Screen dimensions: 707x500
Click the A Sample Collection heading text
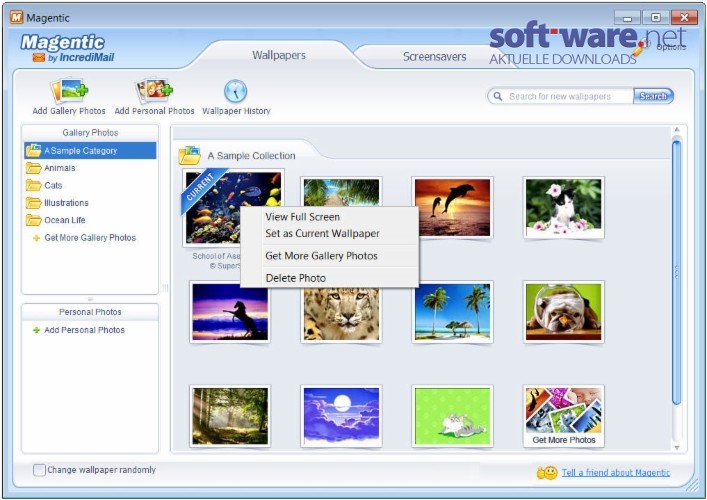click(251, 156)
